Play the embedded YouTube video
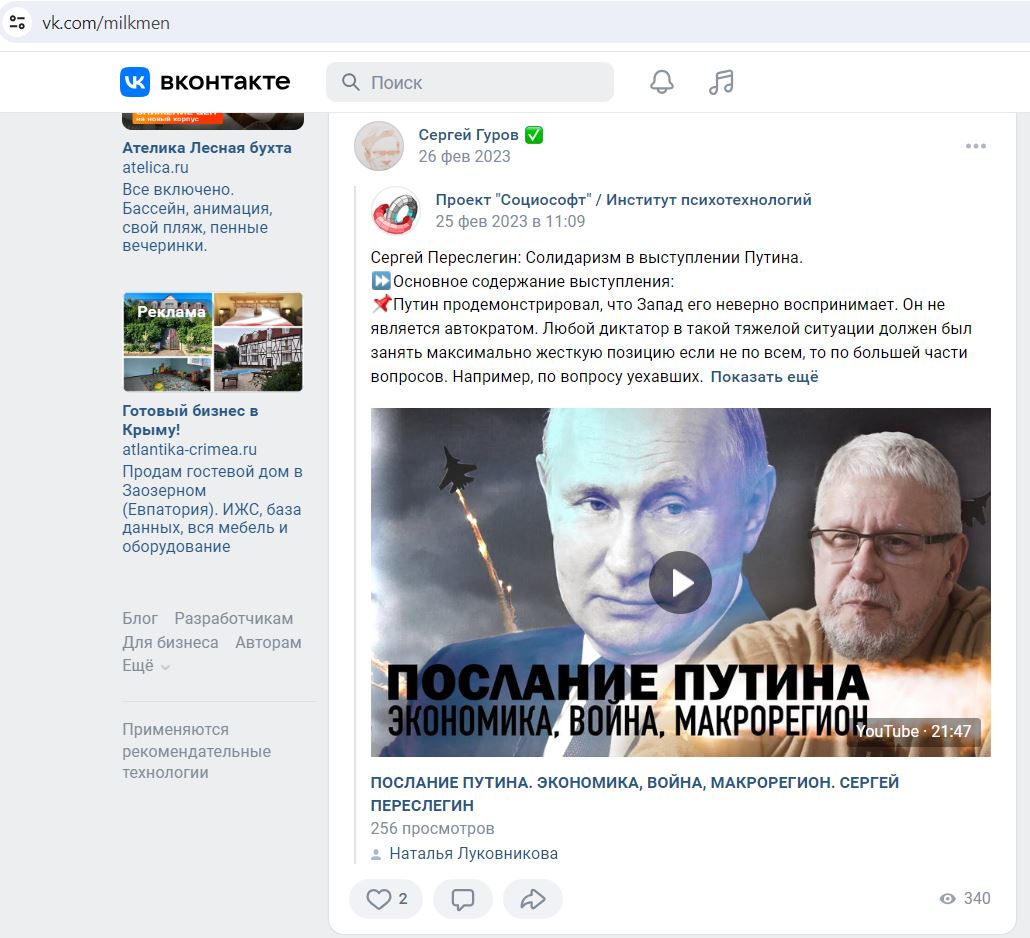 680,582
